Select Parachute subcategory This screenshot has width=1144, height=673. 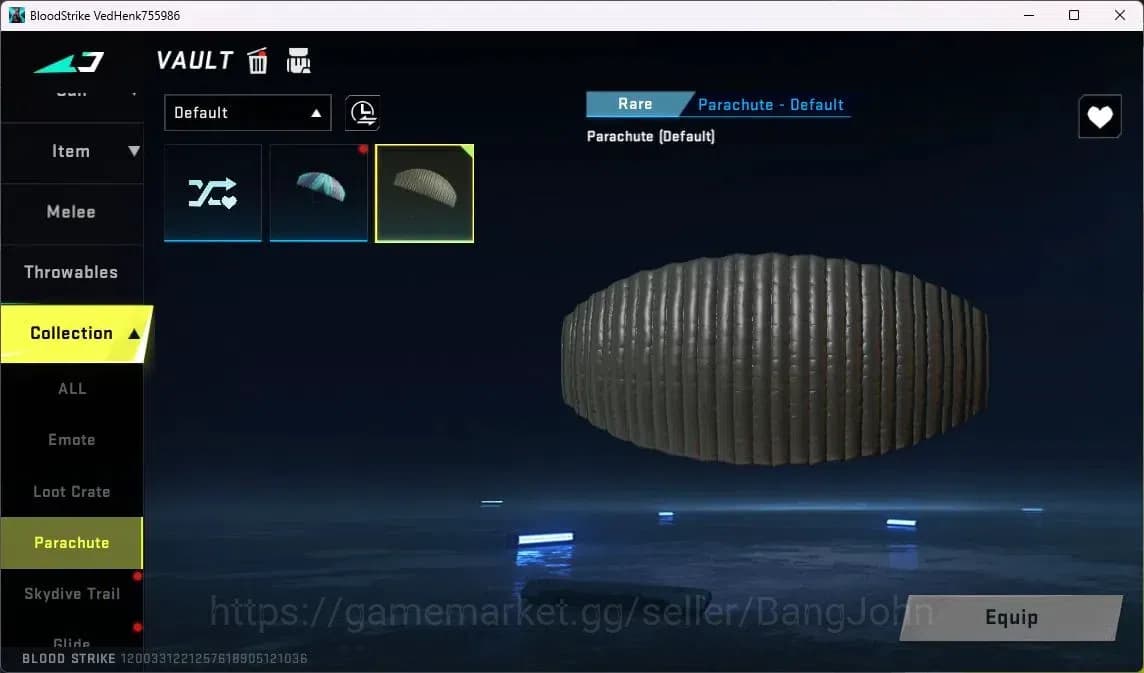pos(72,543)
